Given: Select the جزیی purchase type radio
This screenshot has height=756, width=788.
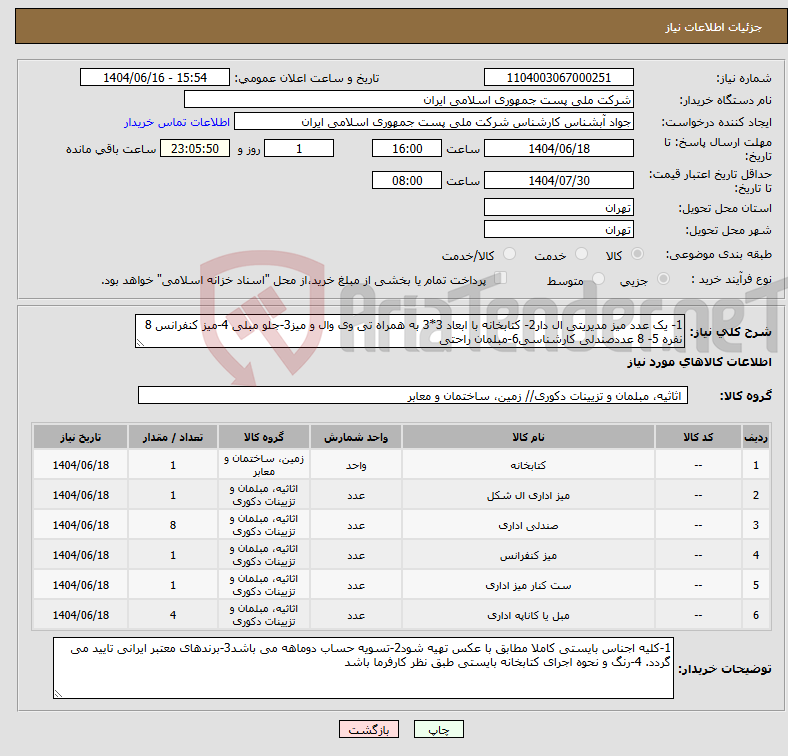Looking at the screenshot, I should [663, 278].
